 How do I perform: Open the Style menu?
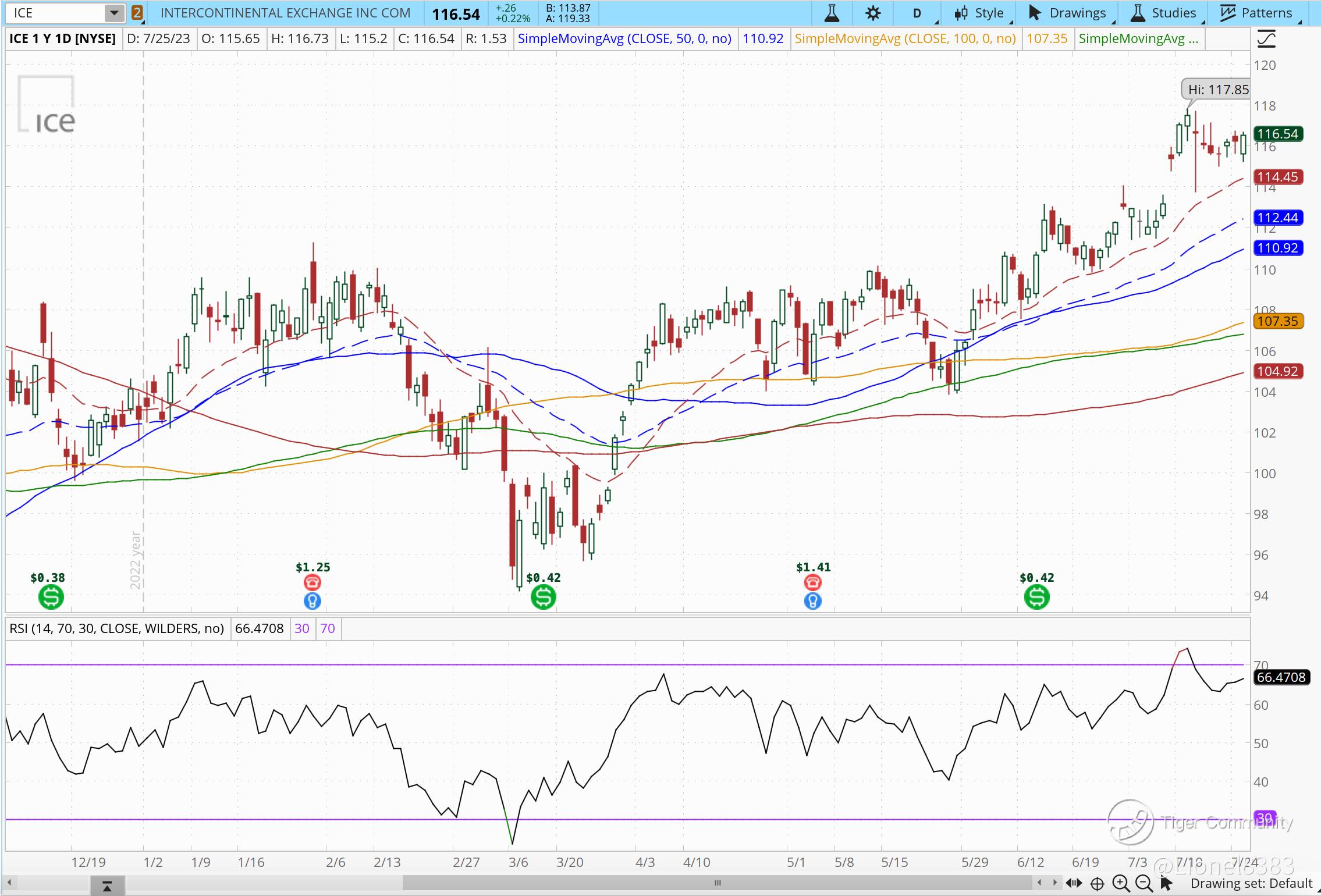[x=980, y=13]
